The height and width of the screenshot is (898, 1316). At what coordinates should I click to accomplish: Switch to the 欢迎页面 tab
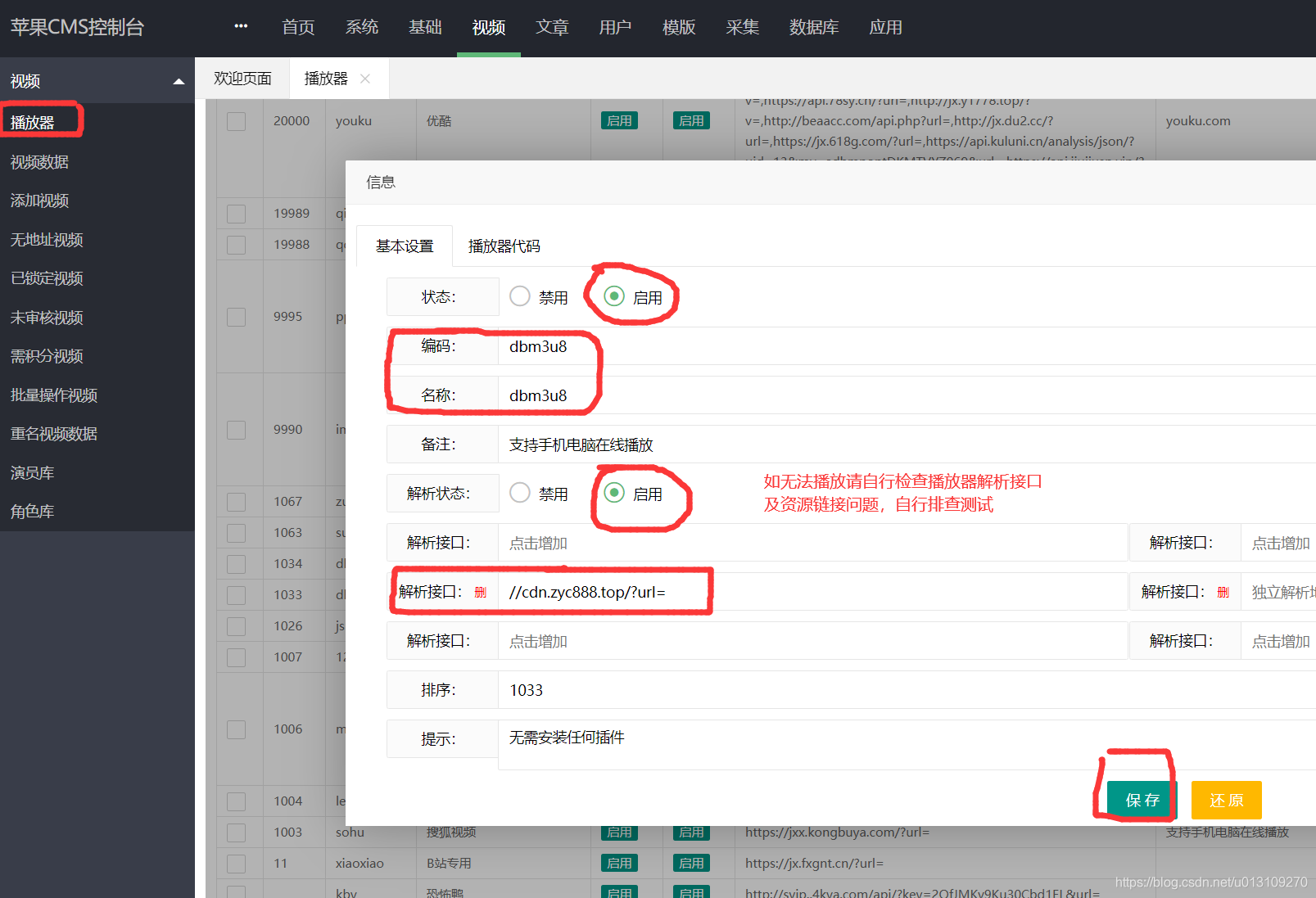coord(242,79)
